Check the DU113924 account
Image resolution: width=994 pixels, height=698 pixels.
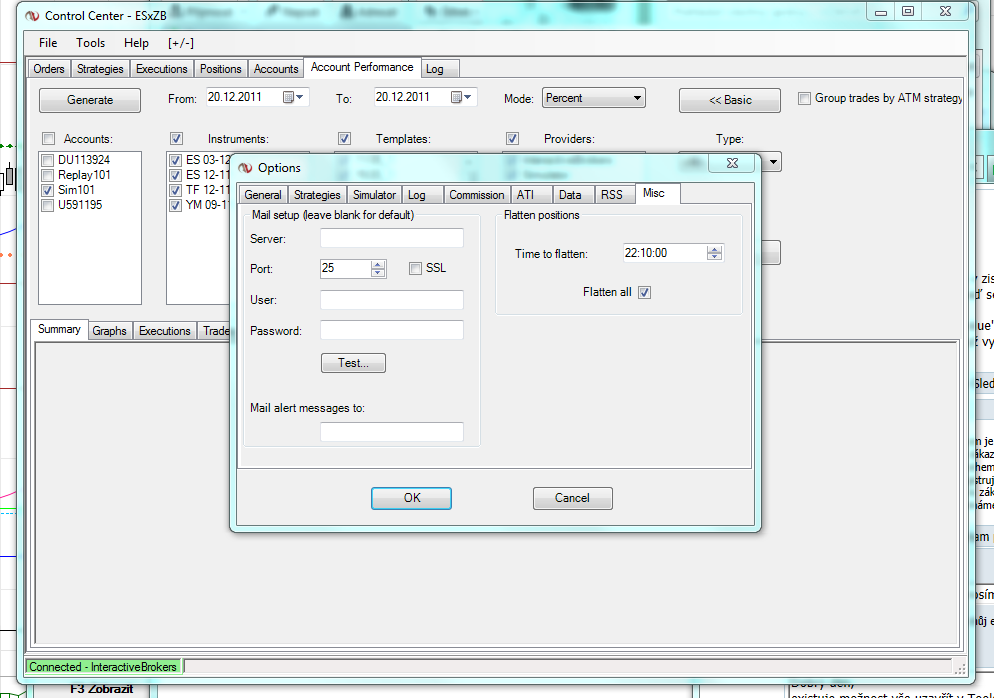[47, 160]
